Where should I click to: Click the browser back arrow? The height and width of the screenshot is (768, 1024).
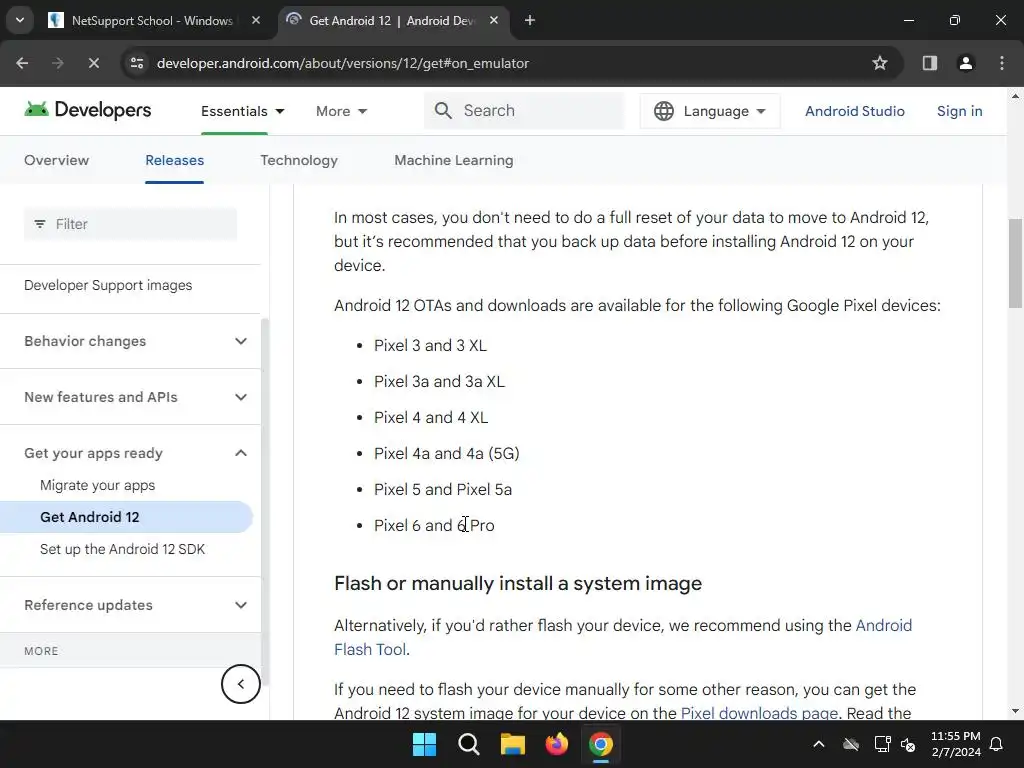pos(22,63)
